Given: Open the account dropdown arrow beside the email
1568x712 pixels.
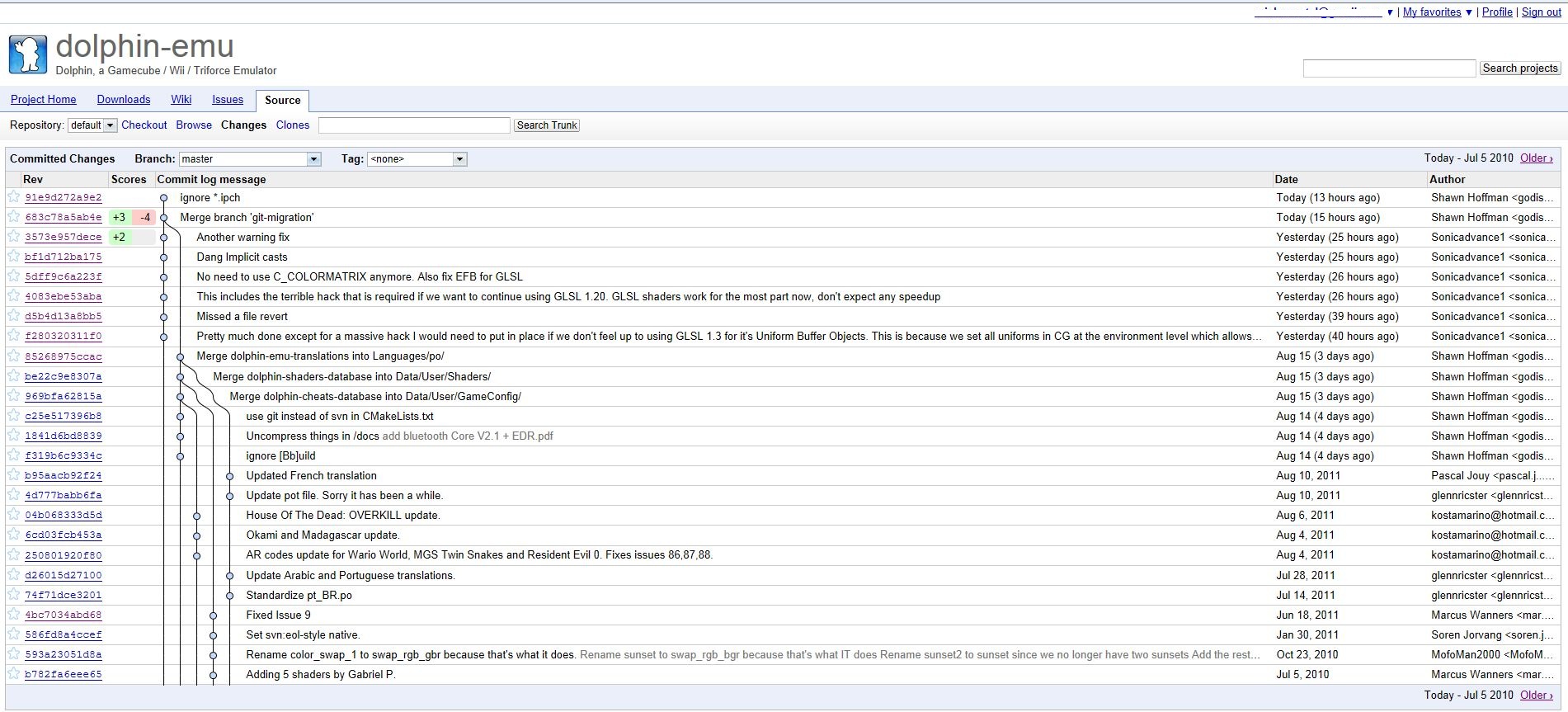Looking at the screenshot, I should [1389, 12].
